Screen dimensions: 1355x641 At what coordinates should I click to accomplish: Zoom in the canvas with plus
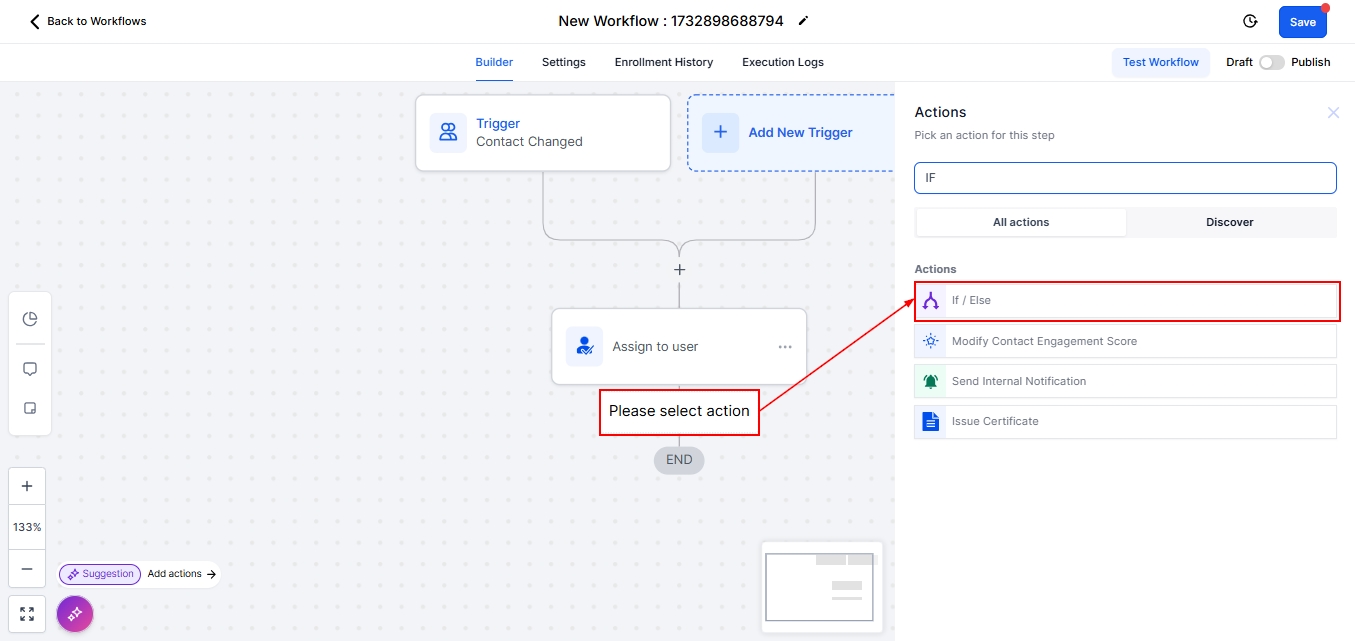click(27, 487)
